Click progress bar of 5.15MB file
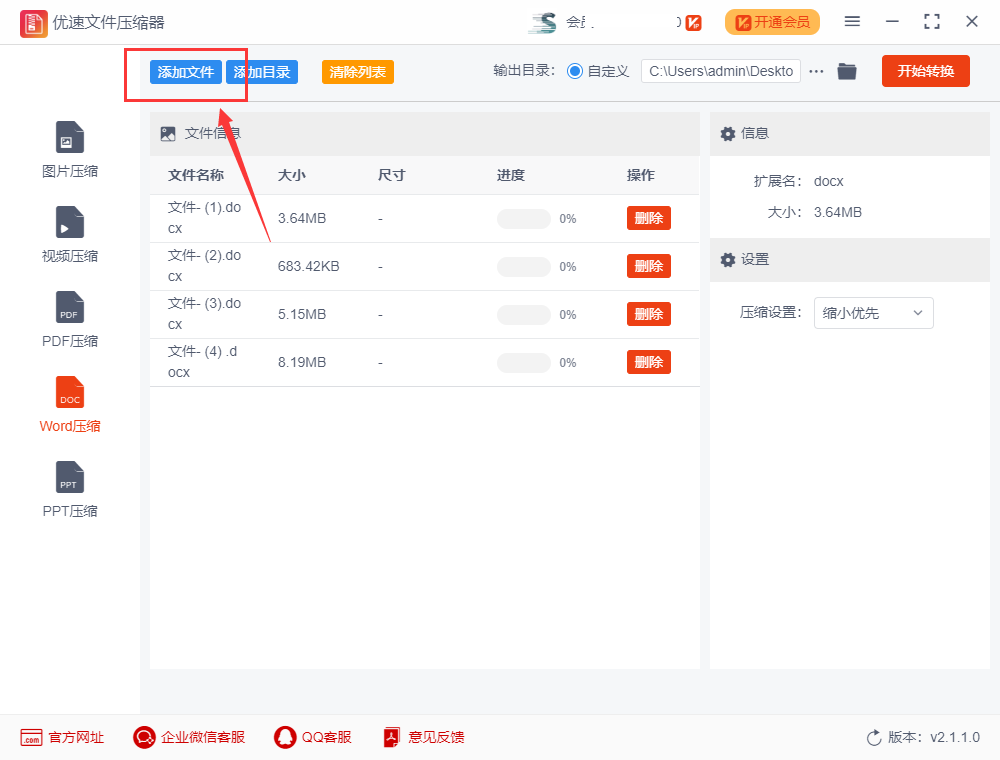This screenshot has width=1000, height=760. point(524,315)
